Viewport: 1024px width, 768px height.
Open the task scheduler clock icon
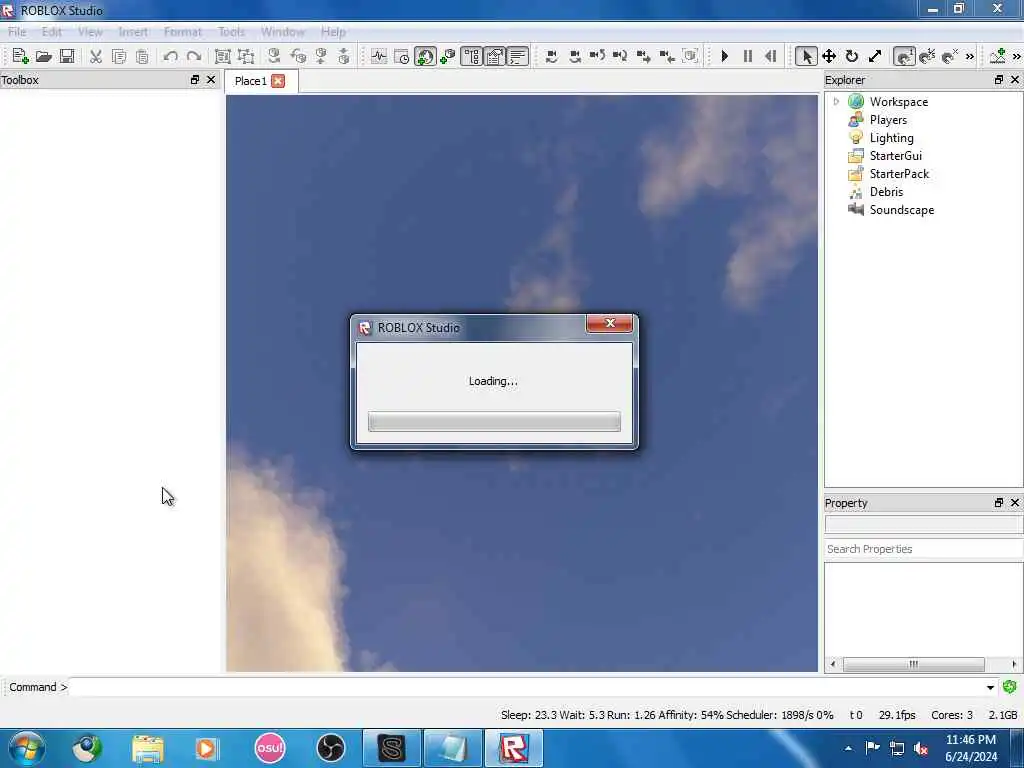coord(402,56)
